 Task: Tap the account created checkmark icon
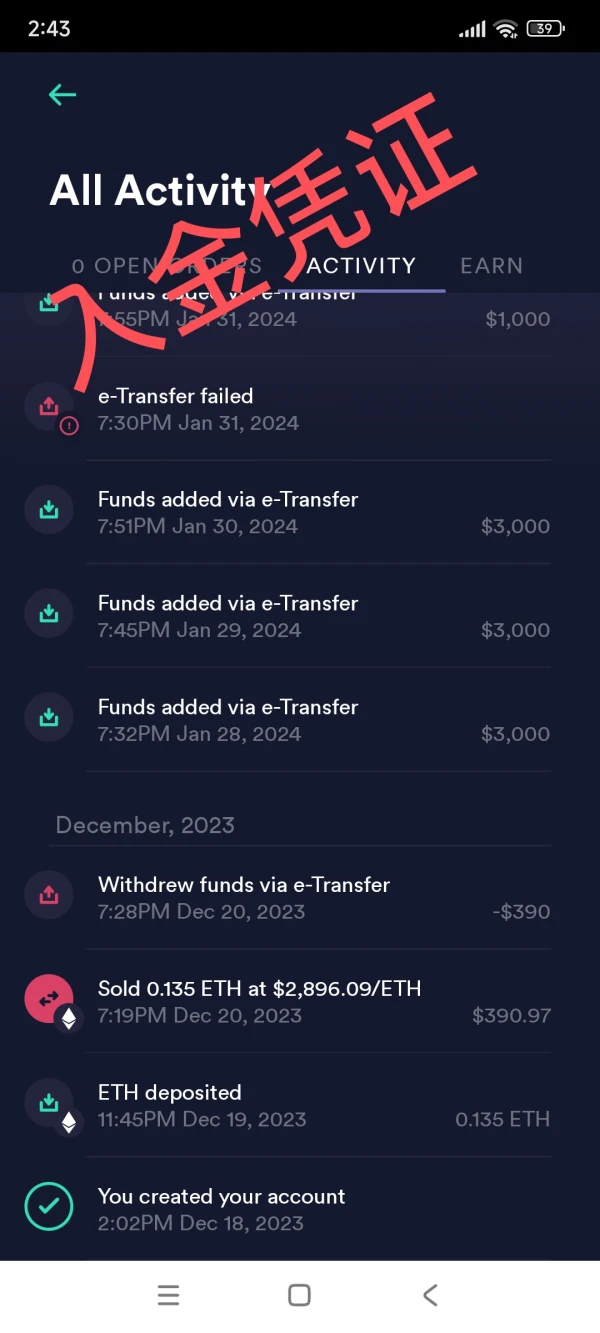click(x=49, y=1207)
